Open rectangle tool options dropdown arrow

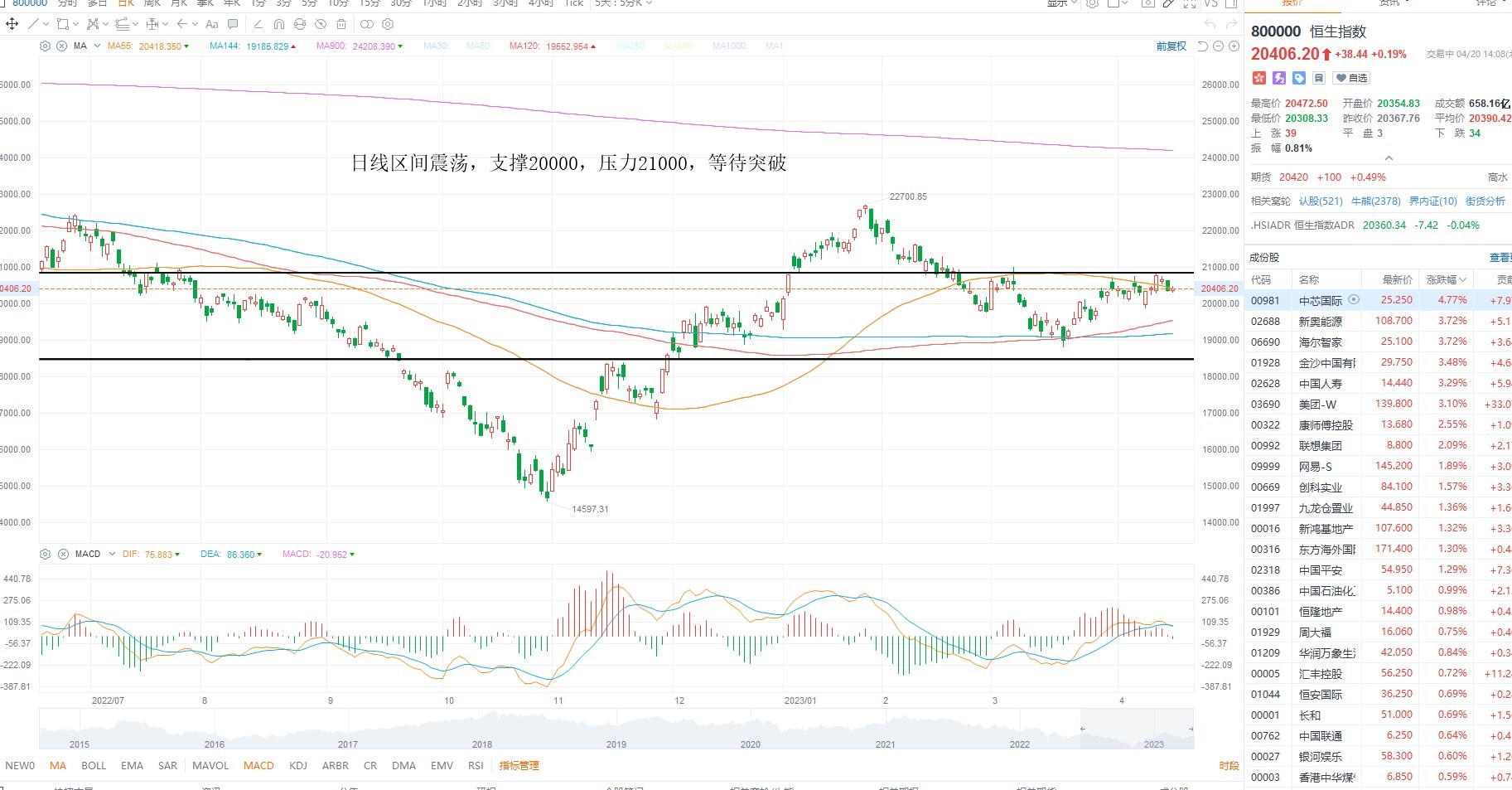[75, 24]
